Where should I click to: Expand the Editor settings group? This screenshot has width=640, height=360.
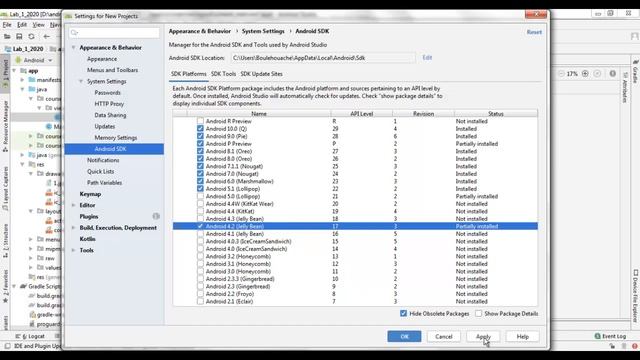tap(73, 205)
